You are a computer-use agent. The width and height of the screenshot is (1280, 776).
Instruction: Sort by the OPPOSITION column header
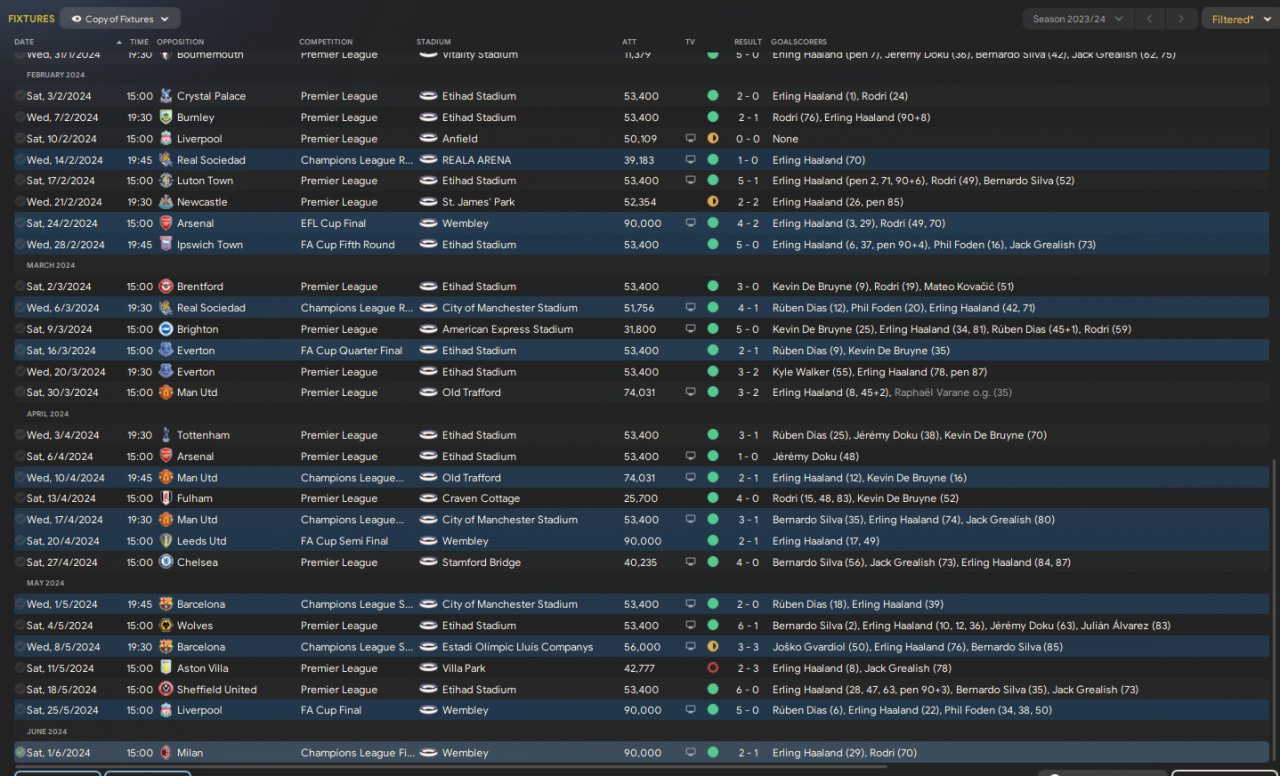[x=180, y=42]
